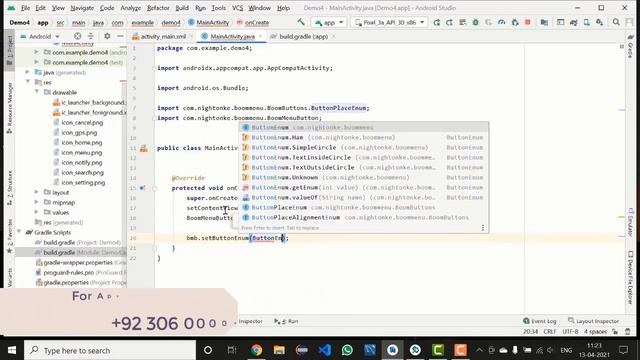Select ButtonEnum.TextInsideCircle suggestion
This screenshot has width=640, height=360.
(x=363, y=158)
